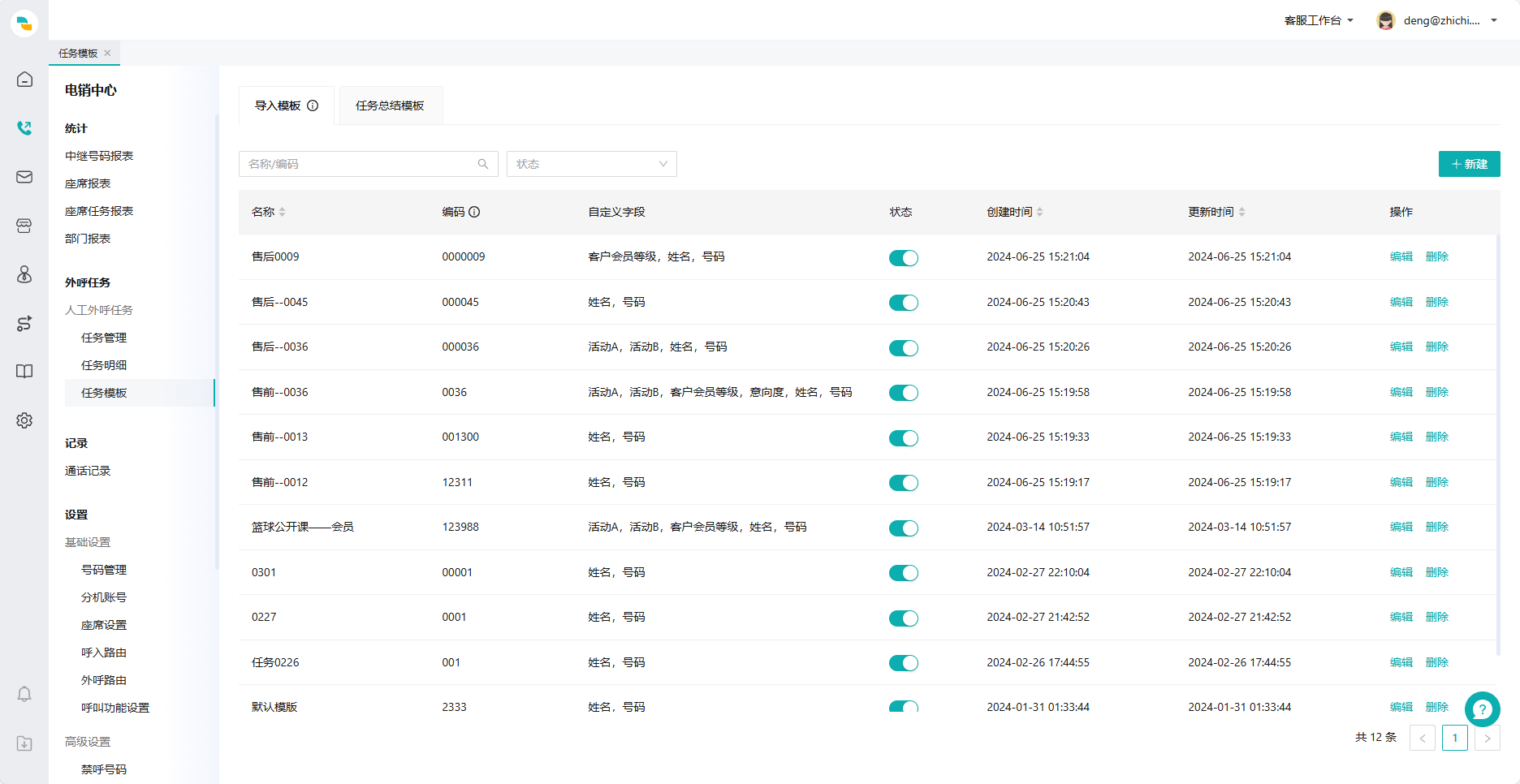Close the 任务模板 tab
1520x784 pixels.
coord(107,53)
